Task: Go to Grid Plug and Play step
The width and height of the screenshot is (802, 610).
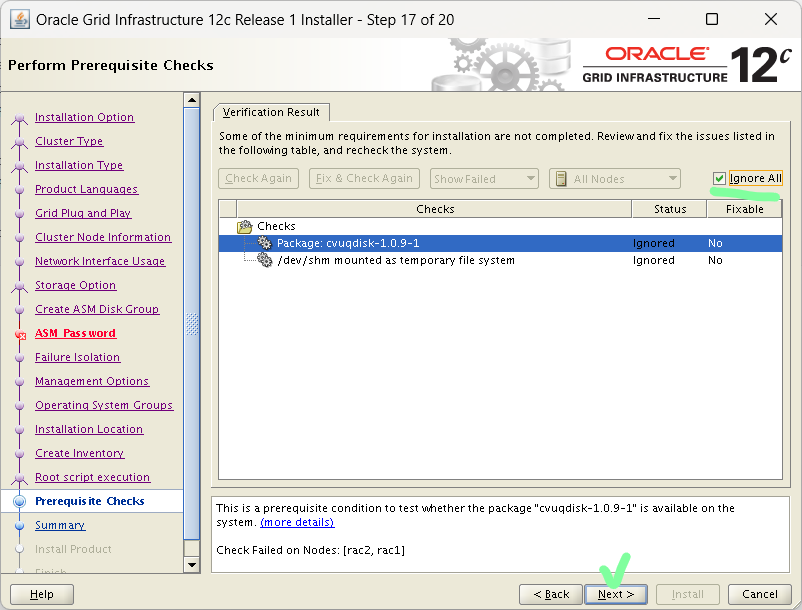Action: 83,213
